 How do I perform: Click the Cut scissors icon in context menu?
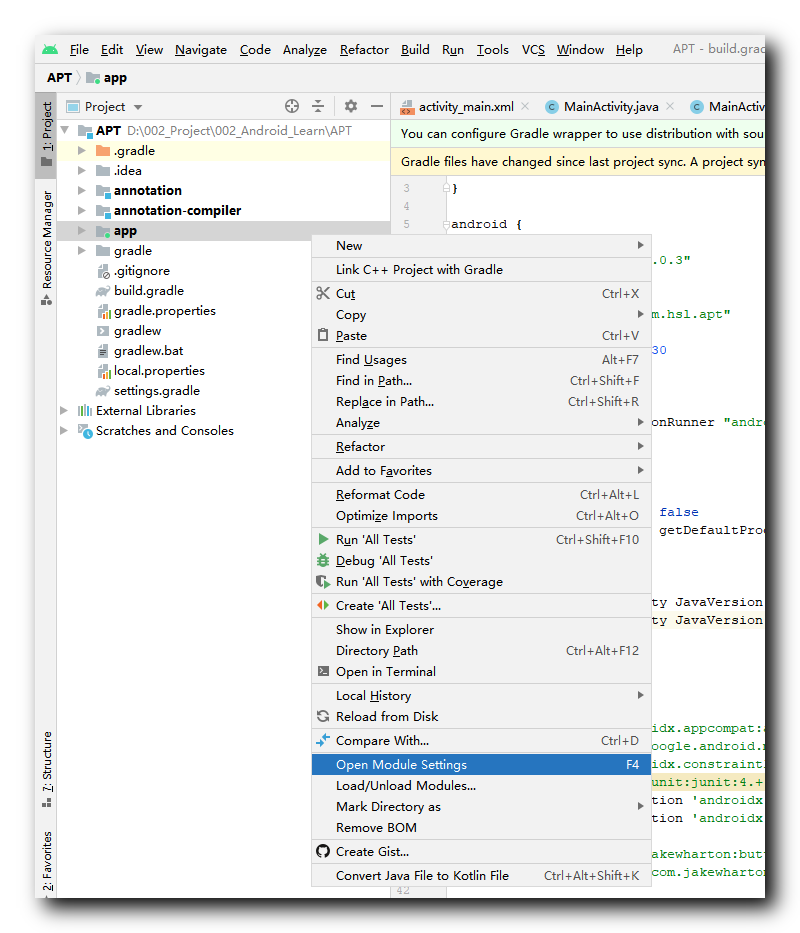[323, 293]
